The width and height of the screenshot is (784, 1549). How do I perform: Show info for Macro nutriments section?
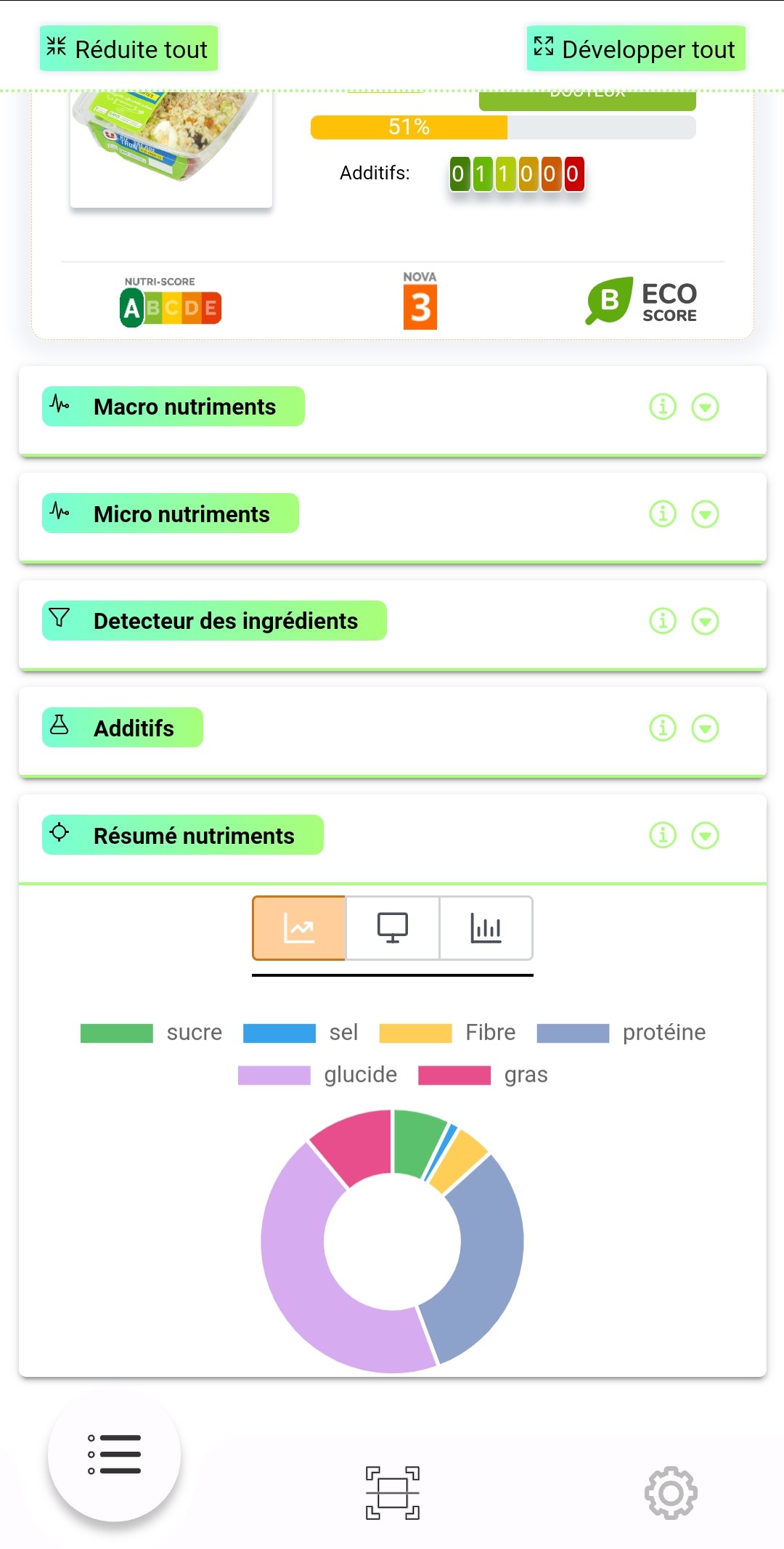tap(662, 407)
